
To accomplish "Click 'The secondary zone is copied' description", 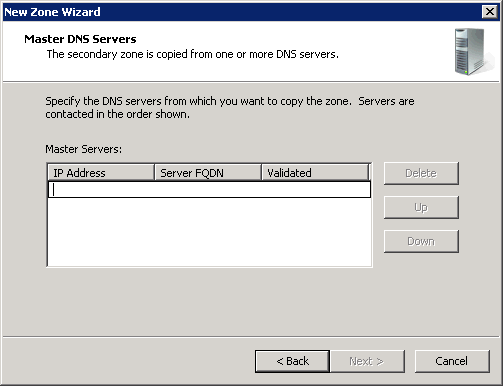I will click(x=193, y=54).
